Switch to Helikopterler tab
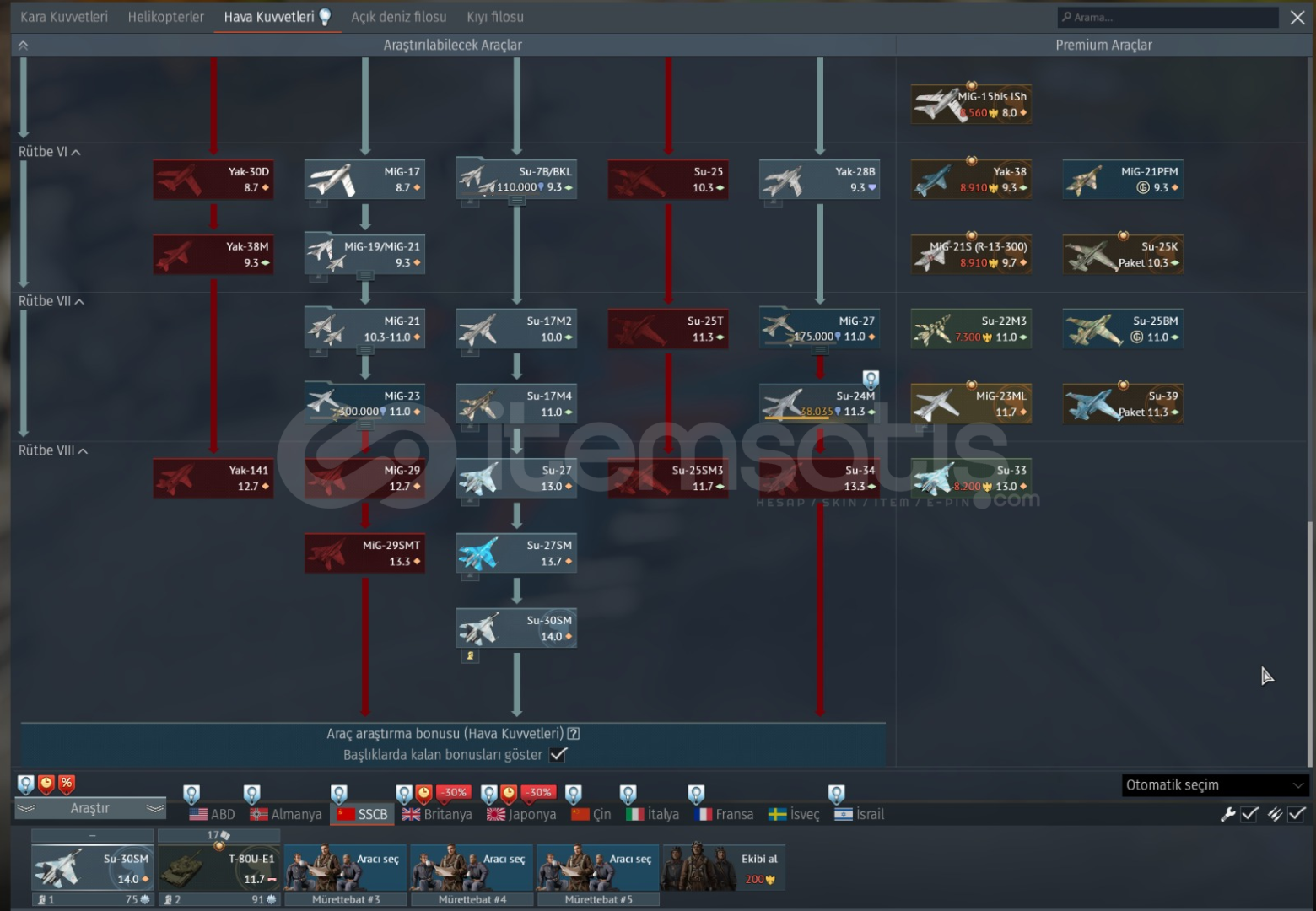 point(165,17)
